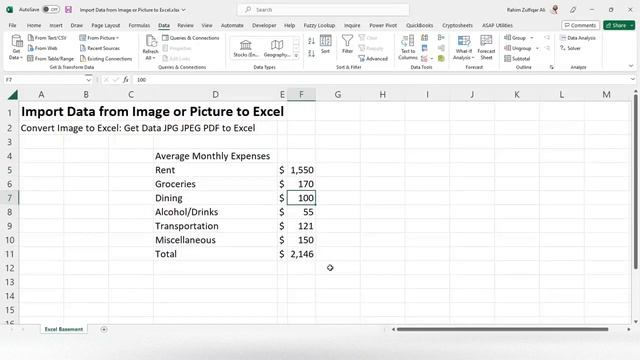This screenshot has width=640, height=360.
Task: Select the cell containing 1,550
Action: coord(301,170)
